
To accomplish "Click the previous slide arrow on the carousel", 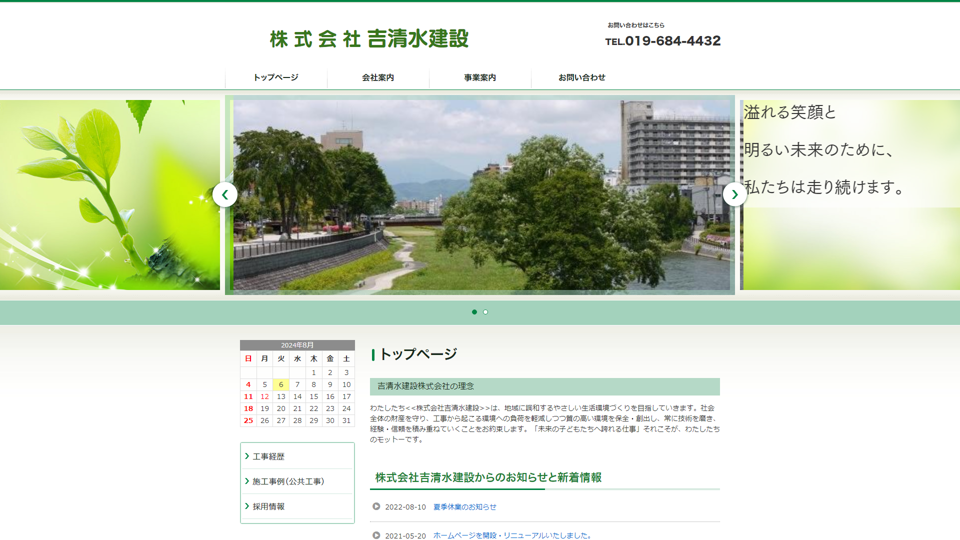I will point(225,194).
